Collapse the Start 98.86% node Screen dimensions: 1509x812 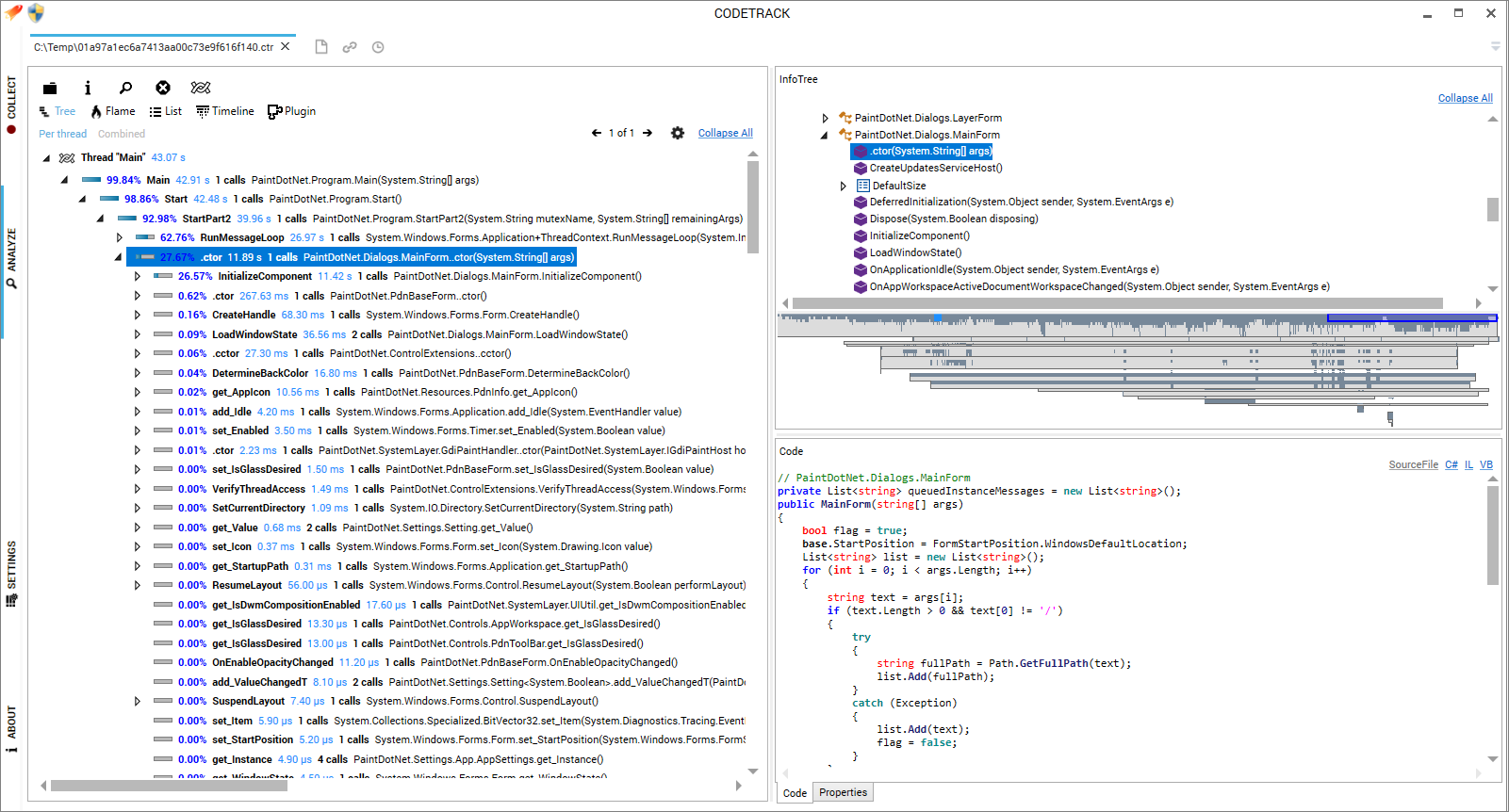82,200
